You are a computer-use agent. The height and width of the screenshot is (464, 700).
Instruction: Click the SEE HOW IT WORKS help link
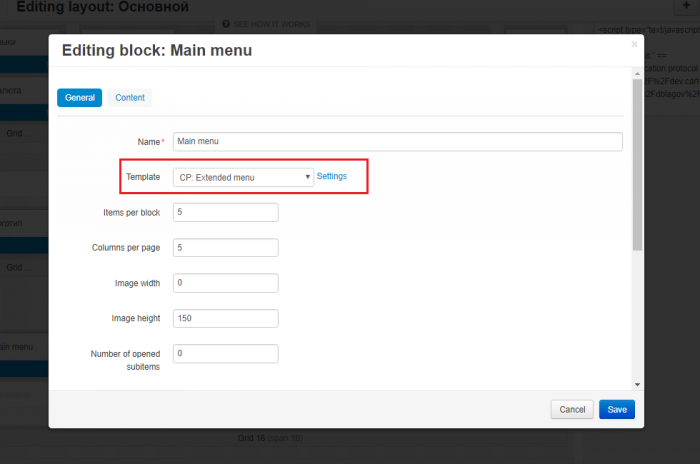point(266,24)
